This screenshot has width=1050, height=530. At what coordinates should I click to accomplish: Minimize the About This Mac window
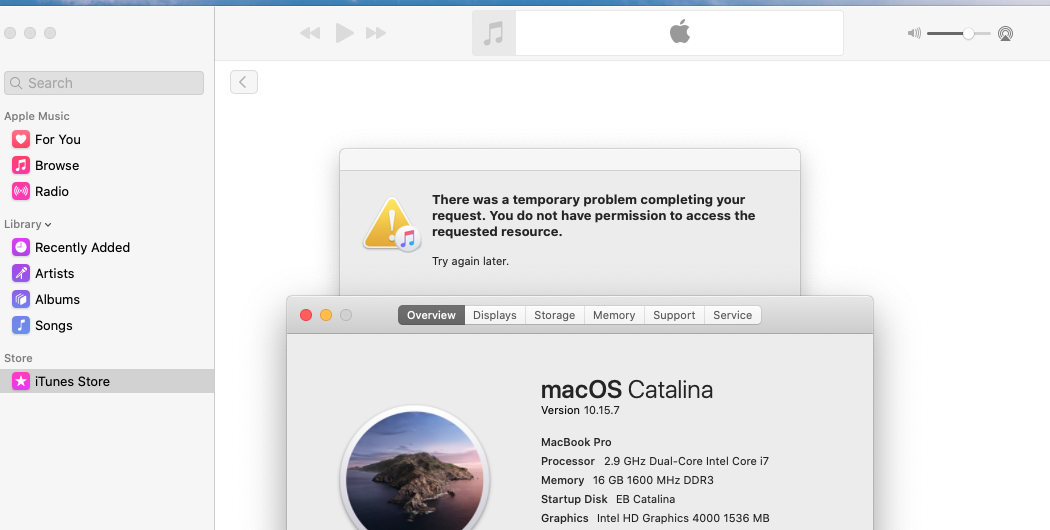[326, 315]
